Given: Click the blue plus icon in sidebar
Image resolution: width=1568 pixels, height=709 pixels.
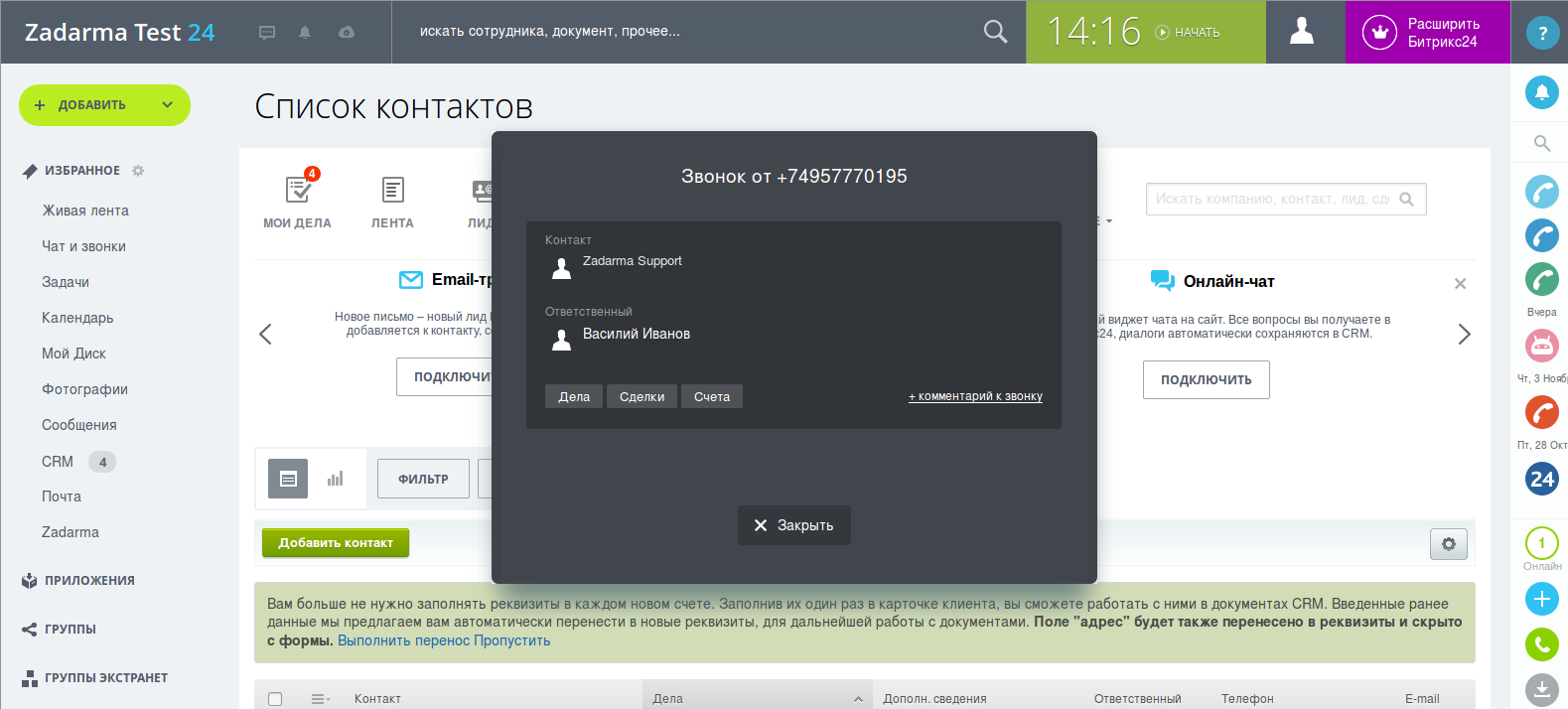Looking at the screenshot, I should tap(1541, 599).
